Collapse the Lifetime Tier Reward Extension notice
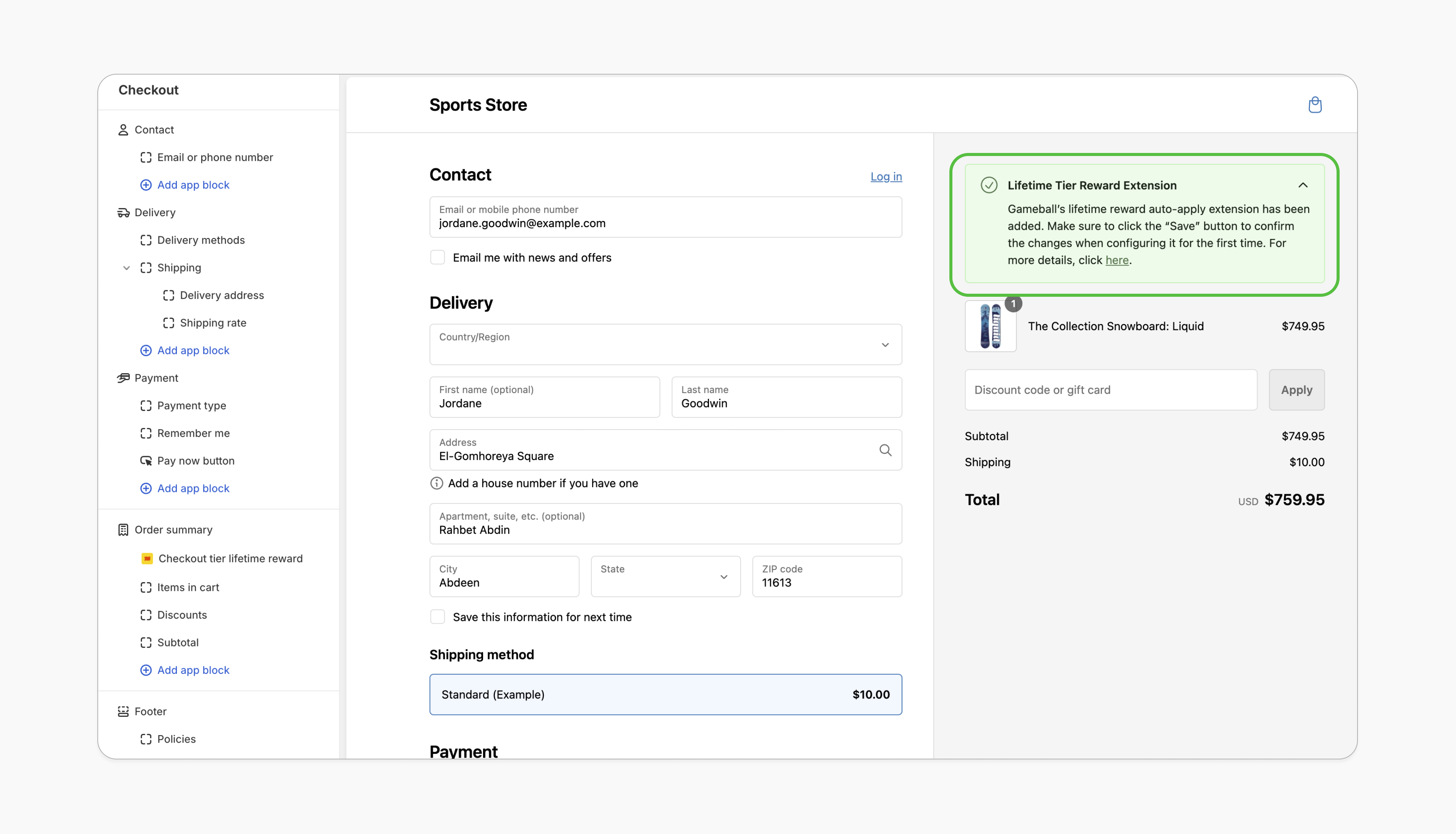This screenshot has height=834, width=1456. tap(1303, 185)
